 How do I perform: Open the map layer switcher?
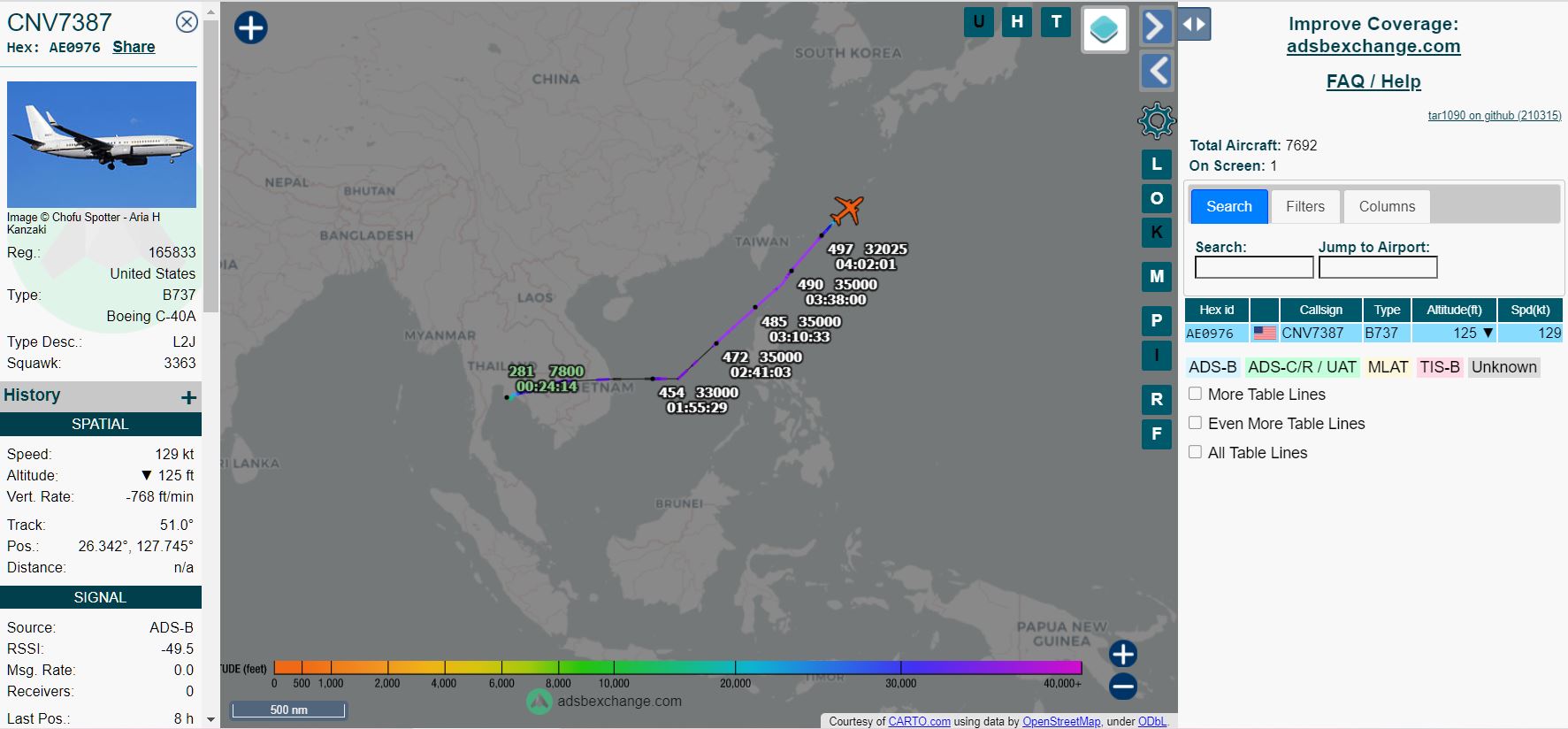tap(1105, 30)
